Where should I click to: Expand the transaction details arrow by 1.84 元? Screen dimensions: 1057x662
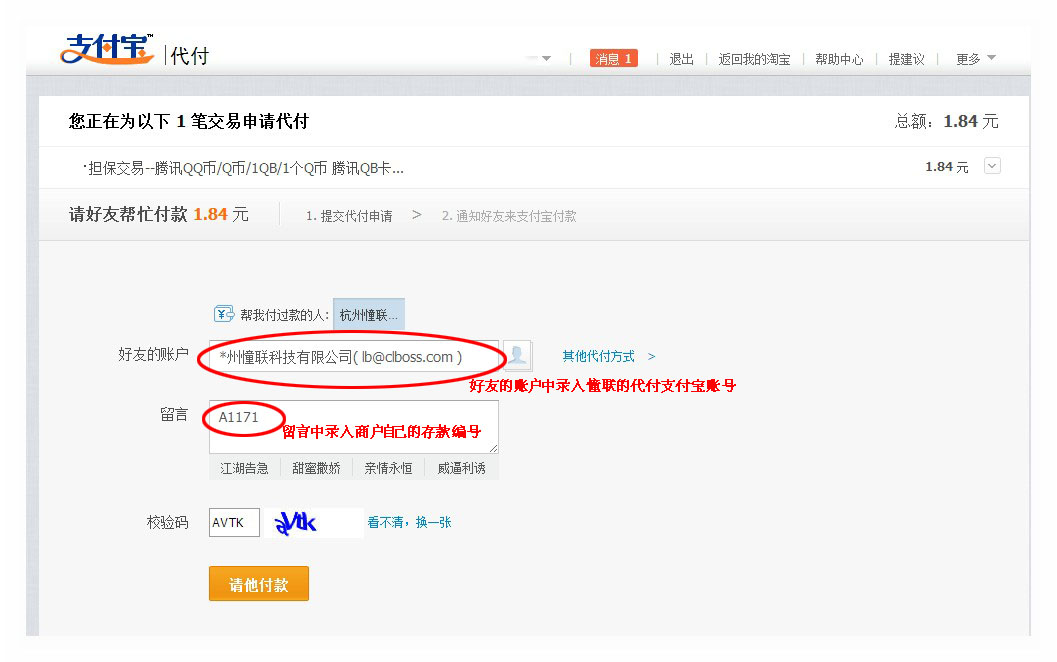point(992,166)
